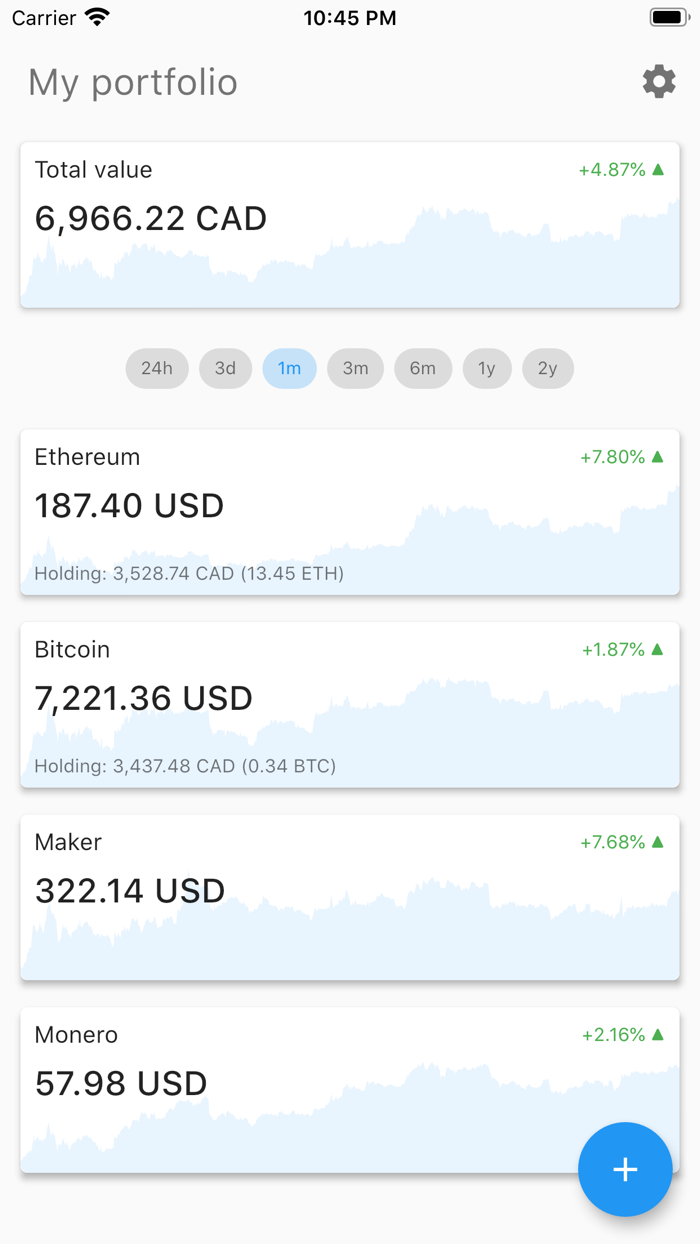Click the Ethereum holding amount text
Image resolution: width=700 pixels, height=1244 pixels.
[x=190, y=573]
